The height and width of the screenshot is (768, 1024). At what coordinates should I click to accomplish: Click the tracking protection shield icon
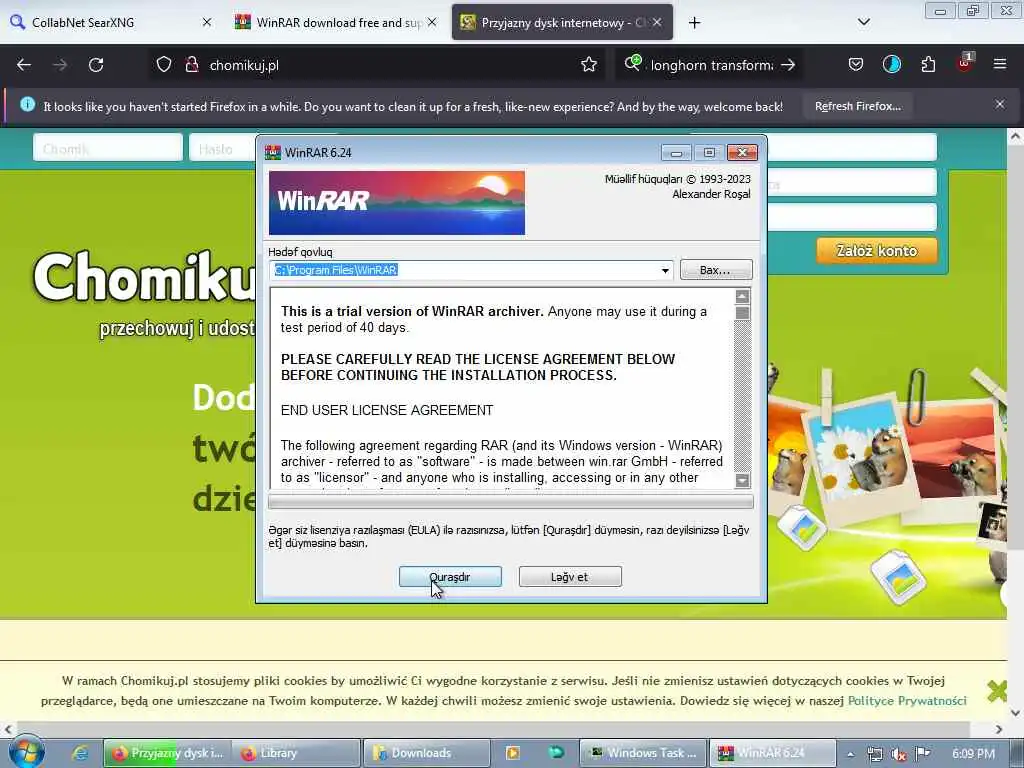click(x=164, y=65)
